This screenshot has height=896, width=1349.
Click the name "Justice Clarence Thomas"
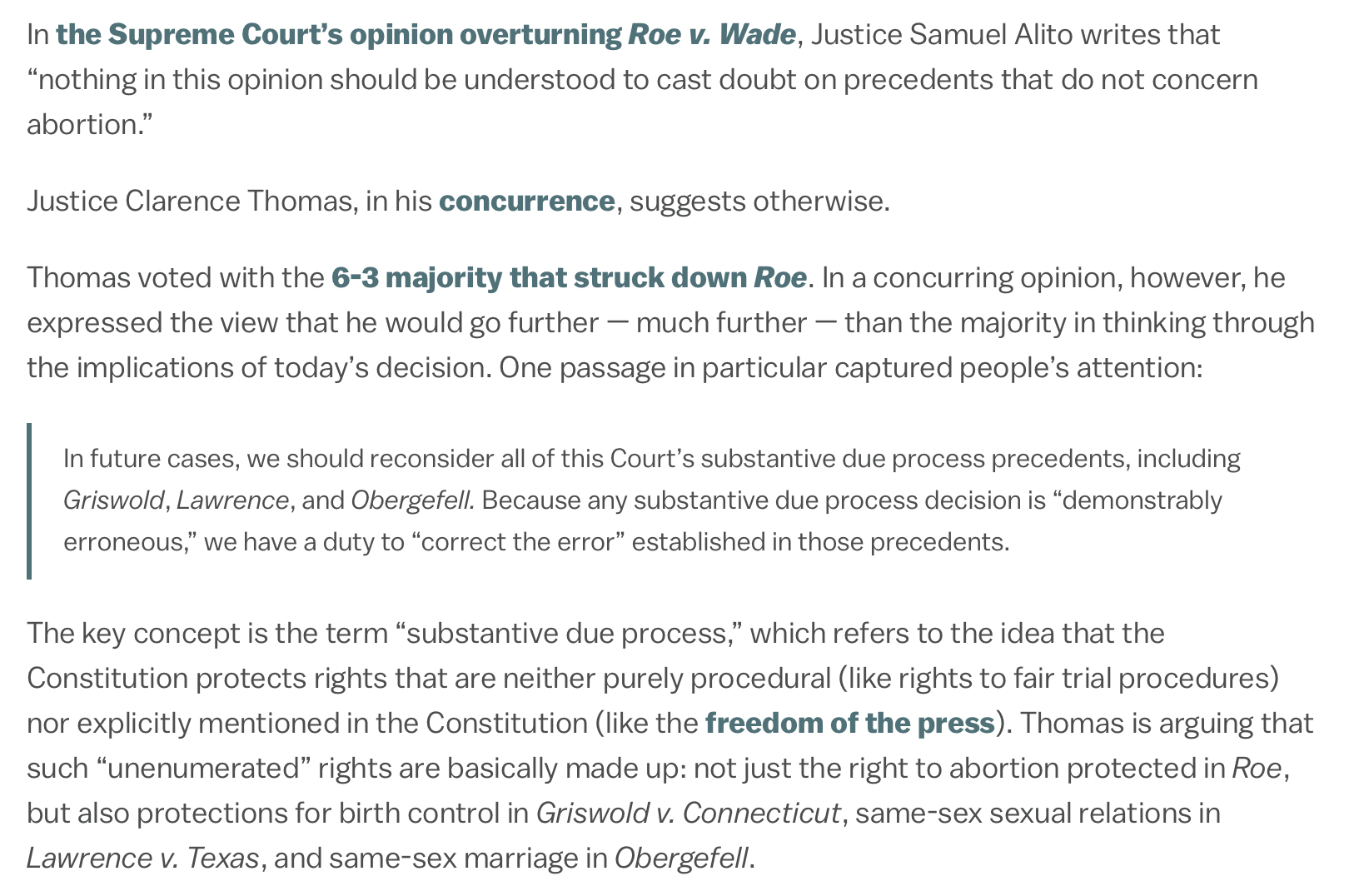[189, 202]
